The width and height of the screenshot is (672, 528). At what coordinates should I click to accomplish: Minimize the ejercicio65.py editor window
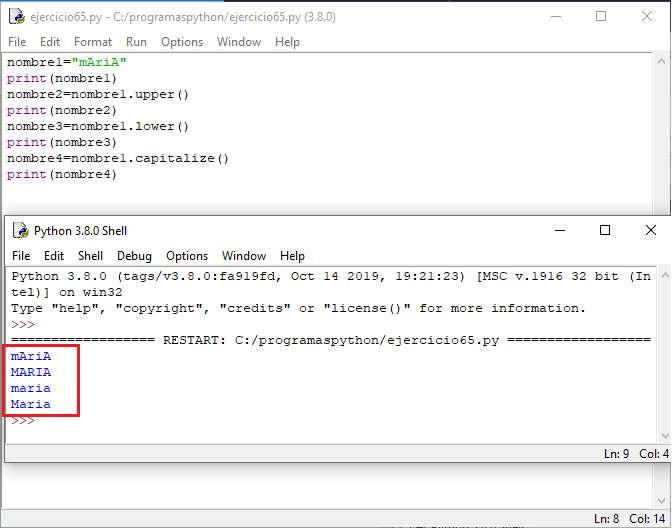tap(554, 16)
